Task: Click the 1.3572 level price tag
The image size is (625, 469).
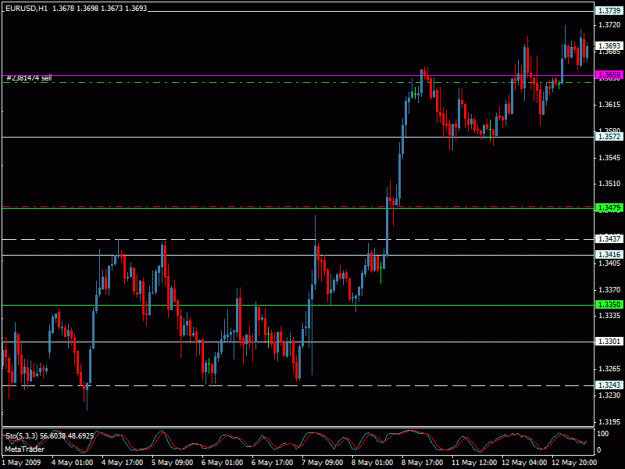Action: click(609, 137)
